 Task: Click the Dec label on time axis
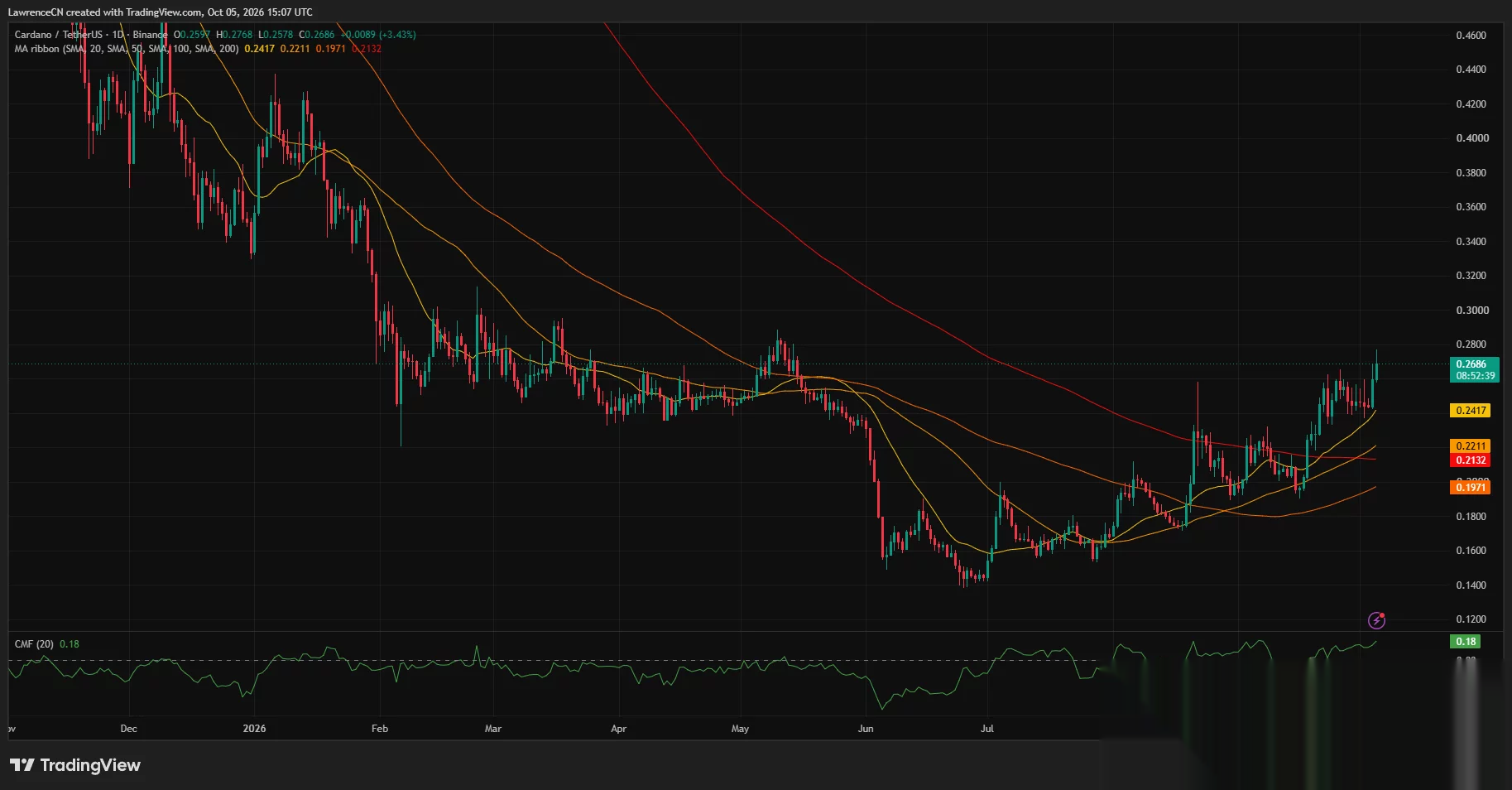(x=128, y=729)
